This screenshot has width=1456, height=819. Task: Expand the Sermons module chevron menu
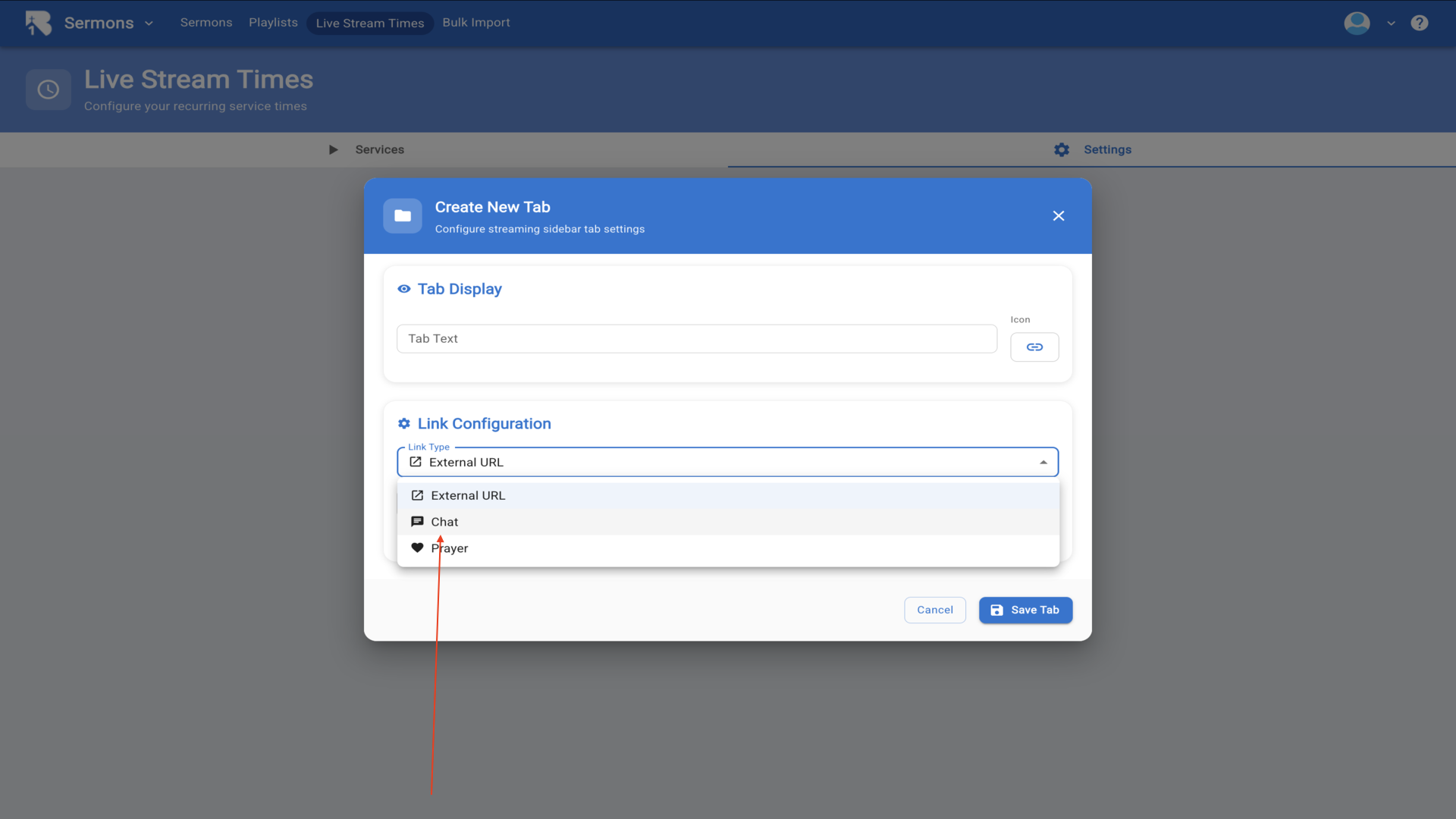click(149, 24)
